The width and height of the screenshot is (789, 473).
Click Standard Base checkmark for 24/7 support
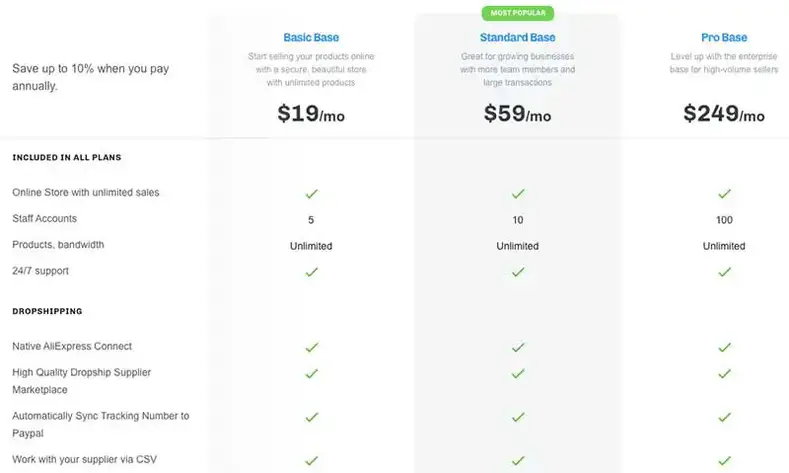pos(518,272)
